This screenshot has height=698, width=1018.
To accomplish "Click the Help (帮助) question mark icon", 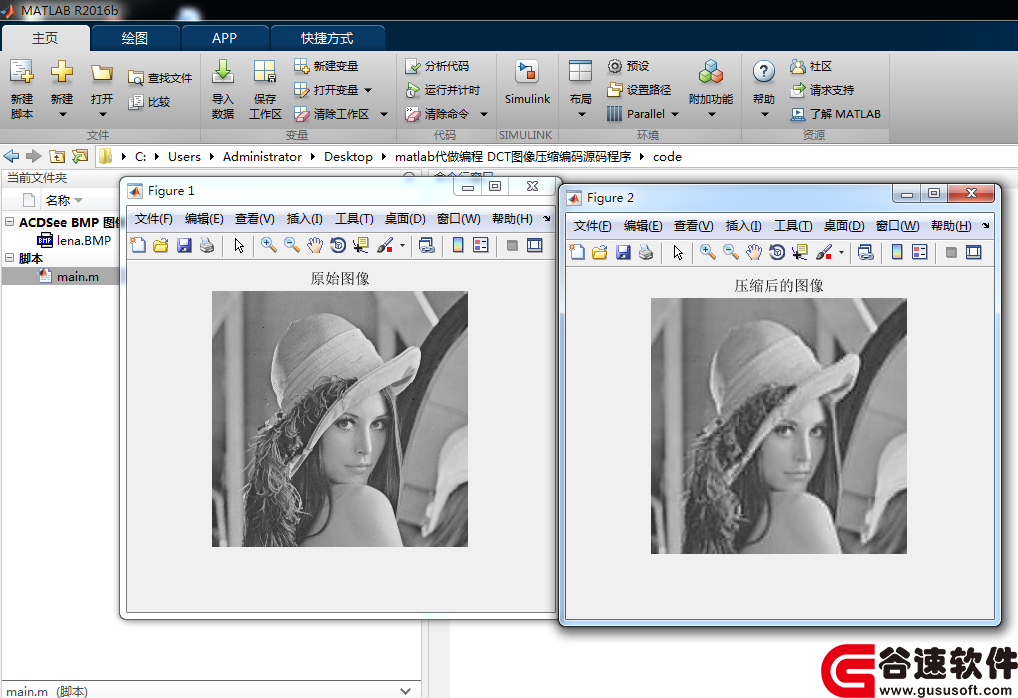I will [x=764, y=71].
